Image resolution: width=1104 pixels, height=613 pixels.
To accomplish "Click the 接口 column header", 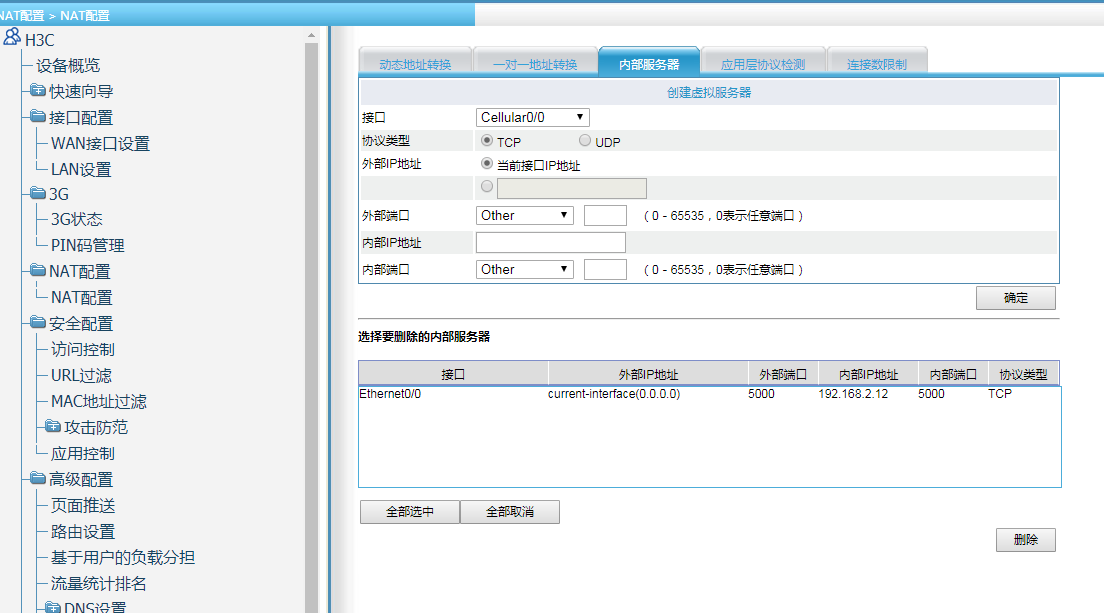I will click(453, 374).
